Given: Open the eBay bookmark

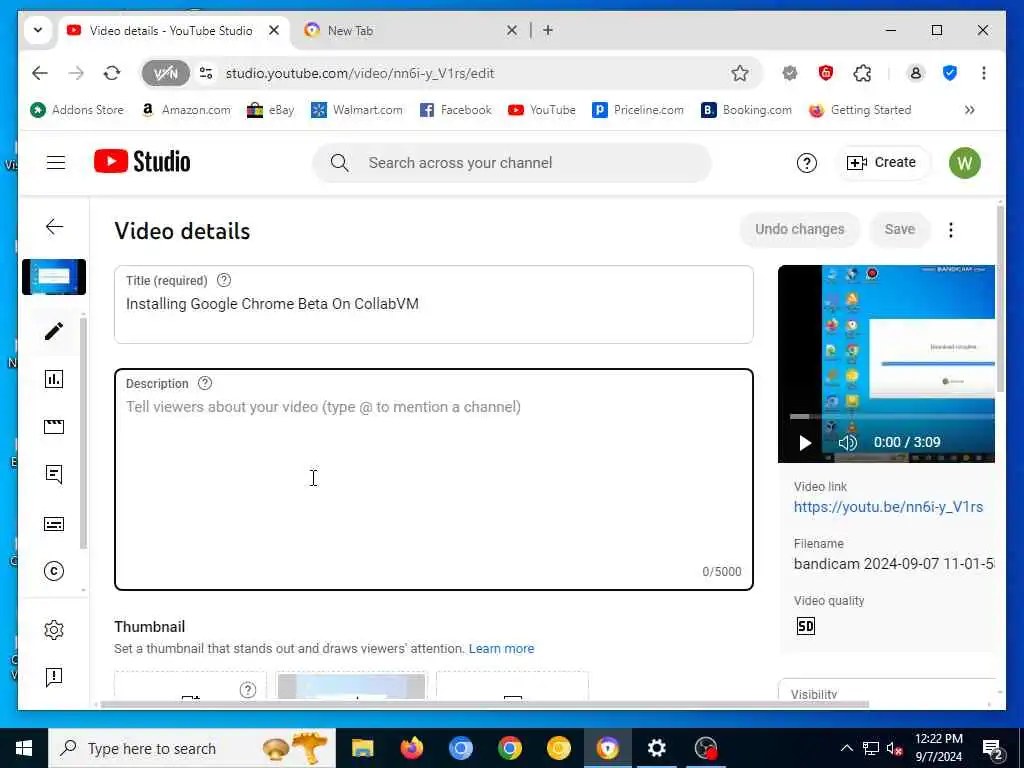Looking at the screenshot, I should [x=271, y=110].
